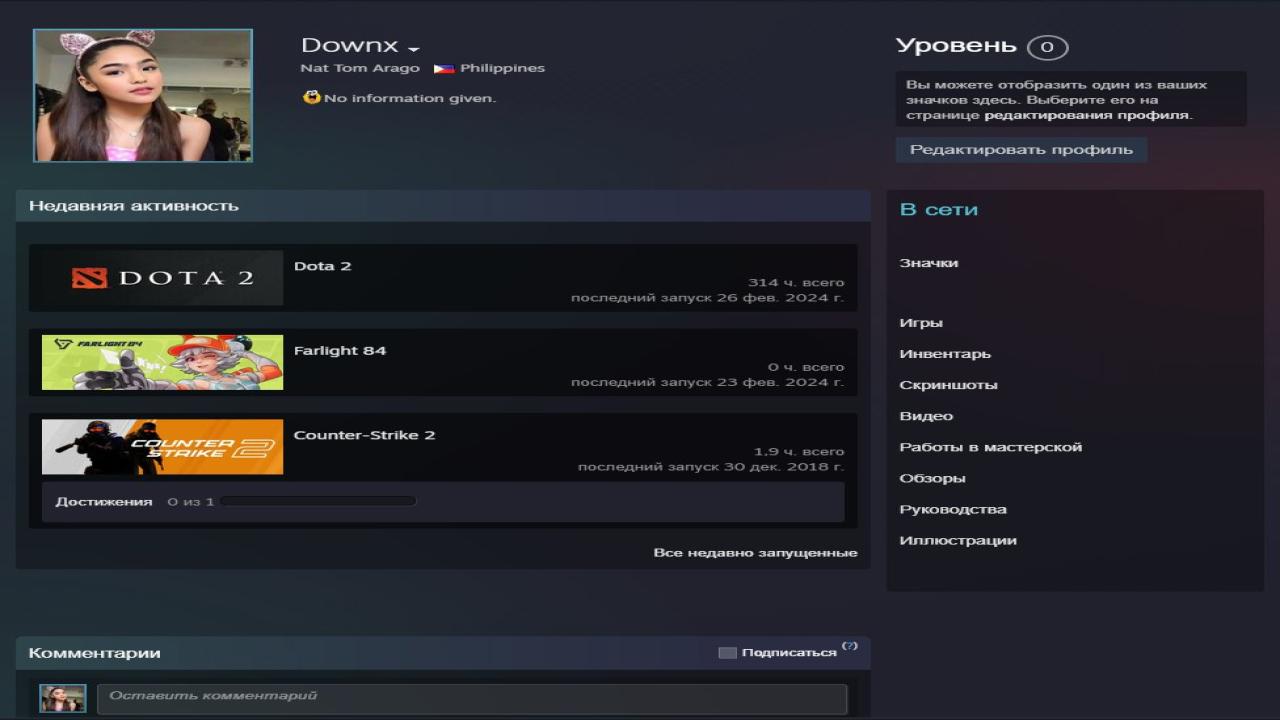Open the Farlight 84 game banner
Viewport: 1280px width, 720px height.
[162, 362]
